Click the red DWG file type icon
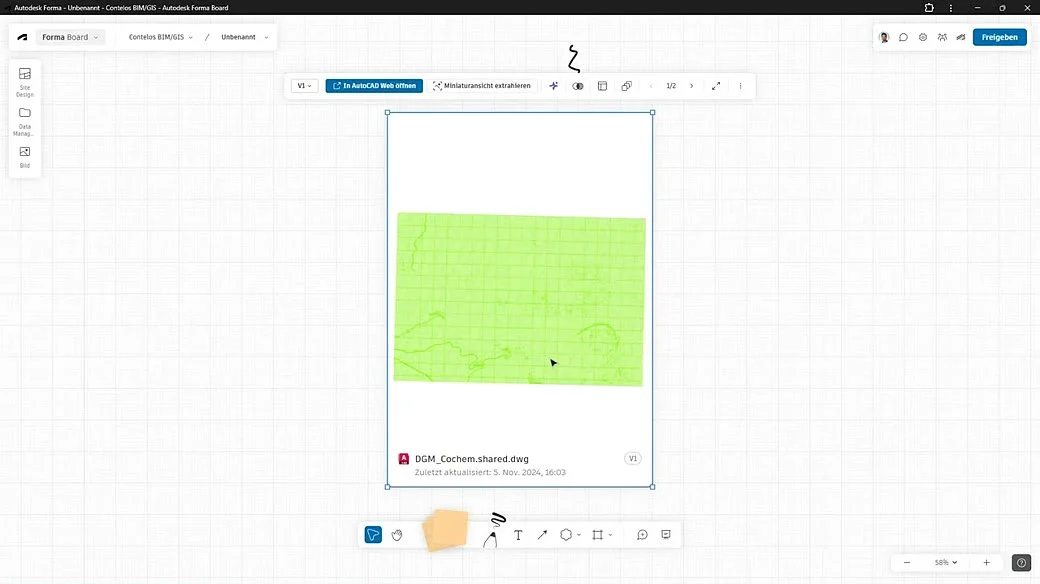The width and height of the screenshot is (1040, 584). tap(403, 459)
